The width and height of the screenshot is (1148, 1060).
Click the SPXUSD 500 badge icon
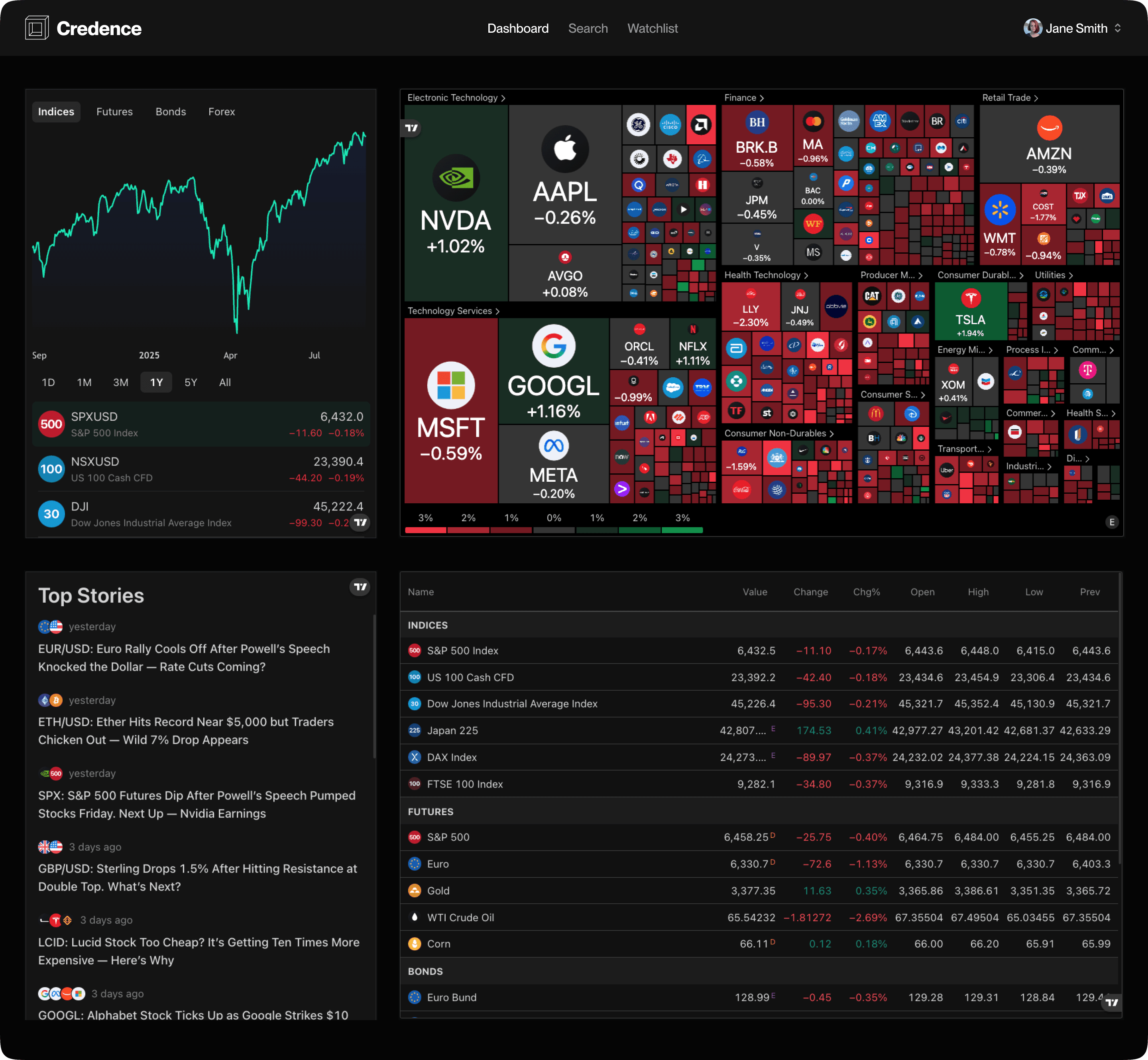(x=51, y=424)
